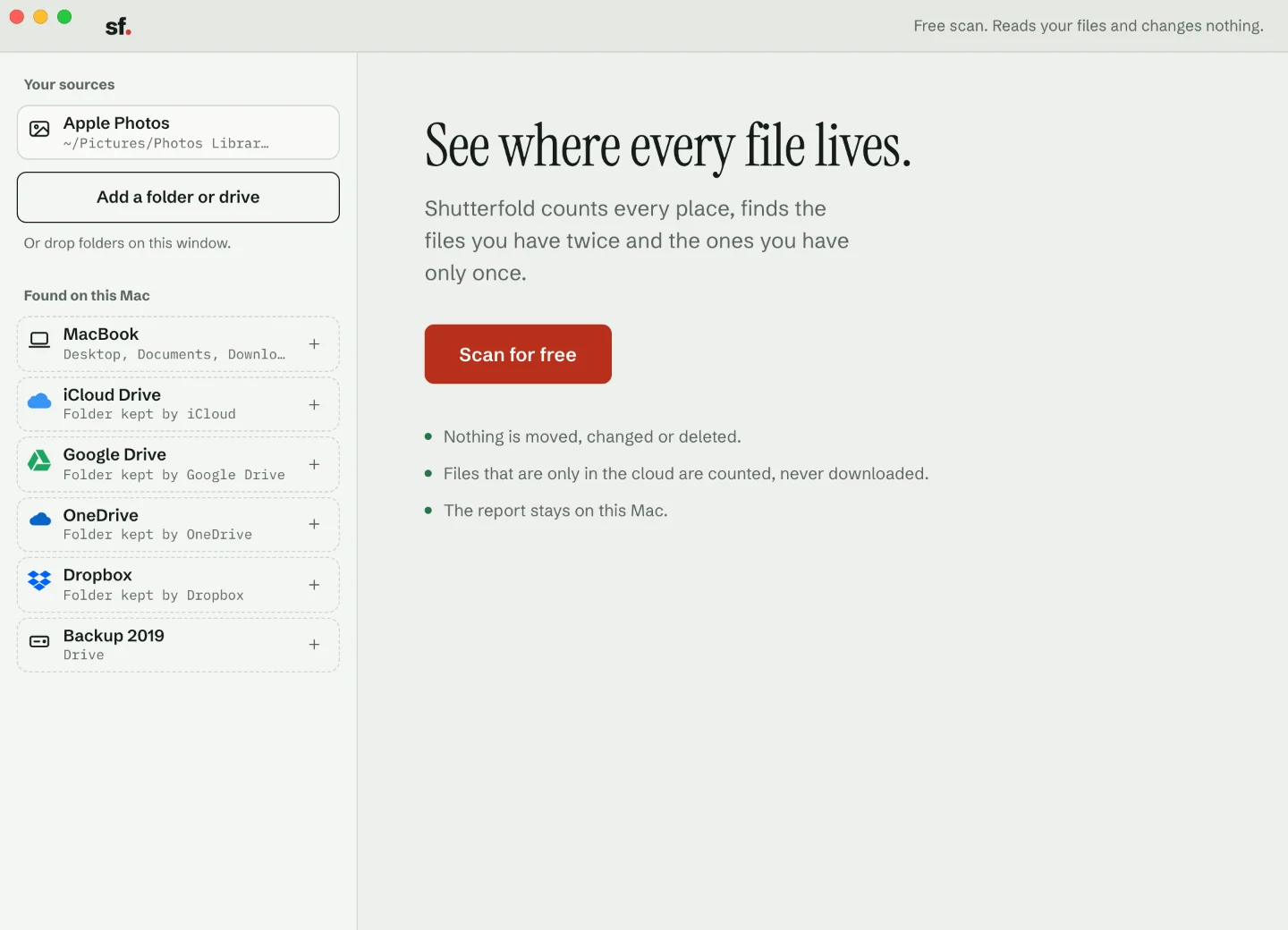Viewport: 1288px width, 930px height.
Task: Click the Dropbox source name
Action: [97, 576]
